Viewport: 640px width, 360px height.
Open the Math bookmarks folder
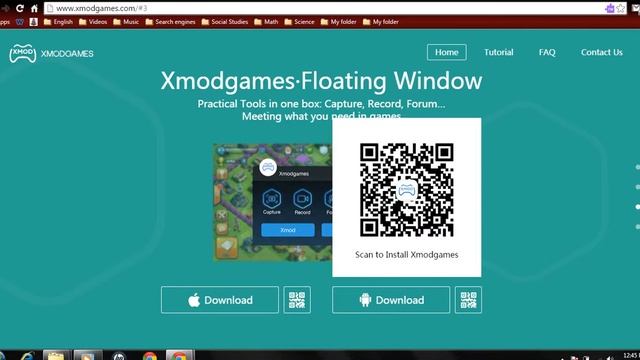point(266,22)
